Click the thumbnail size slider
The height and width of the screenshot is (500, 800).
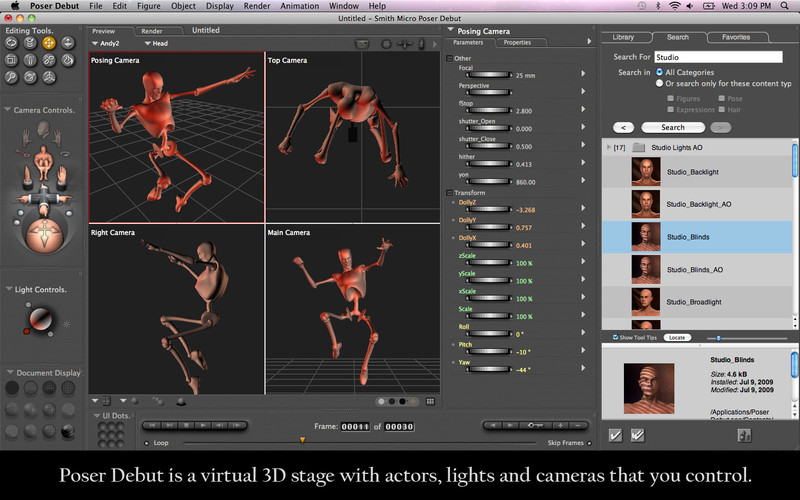(x=747, y=338)
